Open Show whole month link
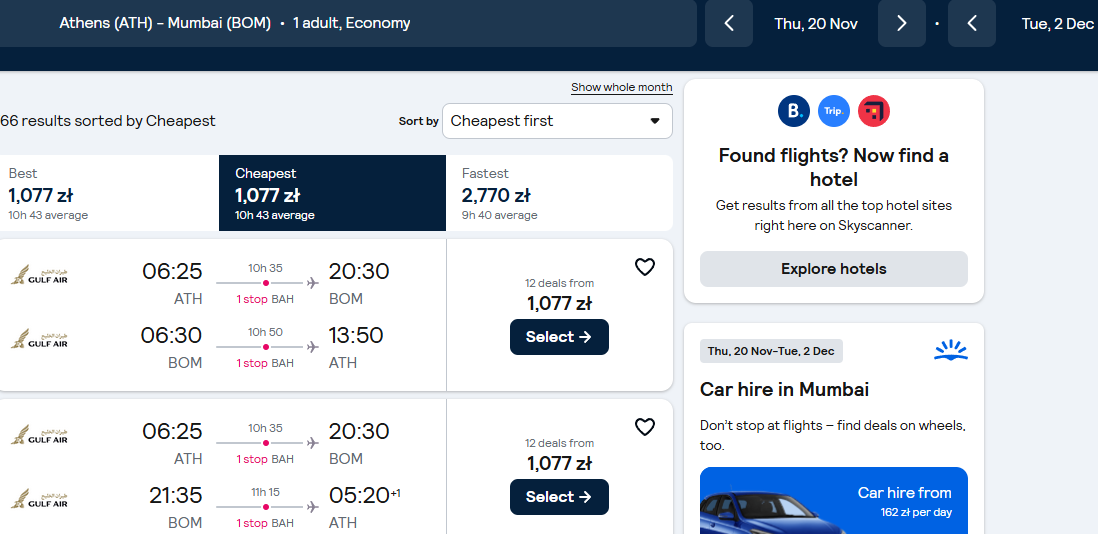Screen dimensions: 1098x534 click(622, 87)
